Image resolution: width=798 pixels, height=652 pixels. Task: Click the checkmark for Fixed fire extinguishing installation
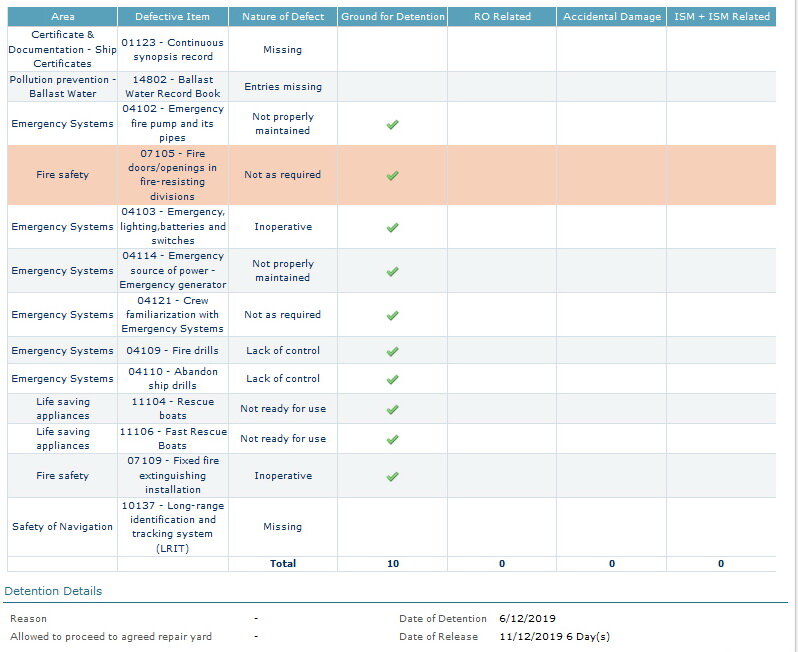click(x=392, y=476)
